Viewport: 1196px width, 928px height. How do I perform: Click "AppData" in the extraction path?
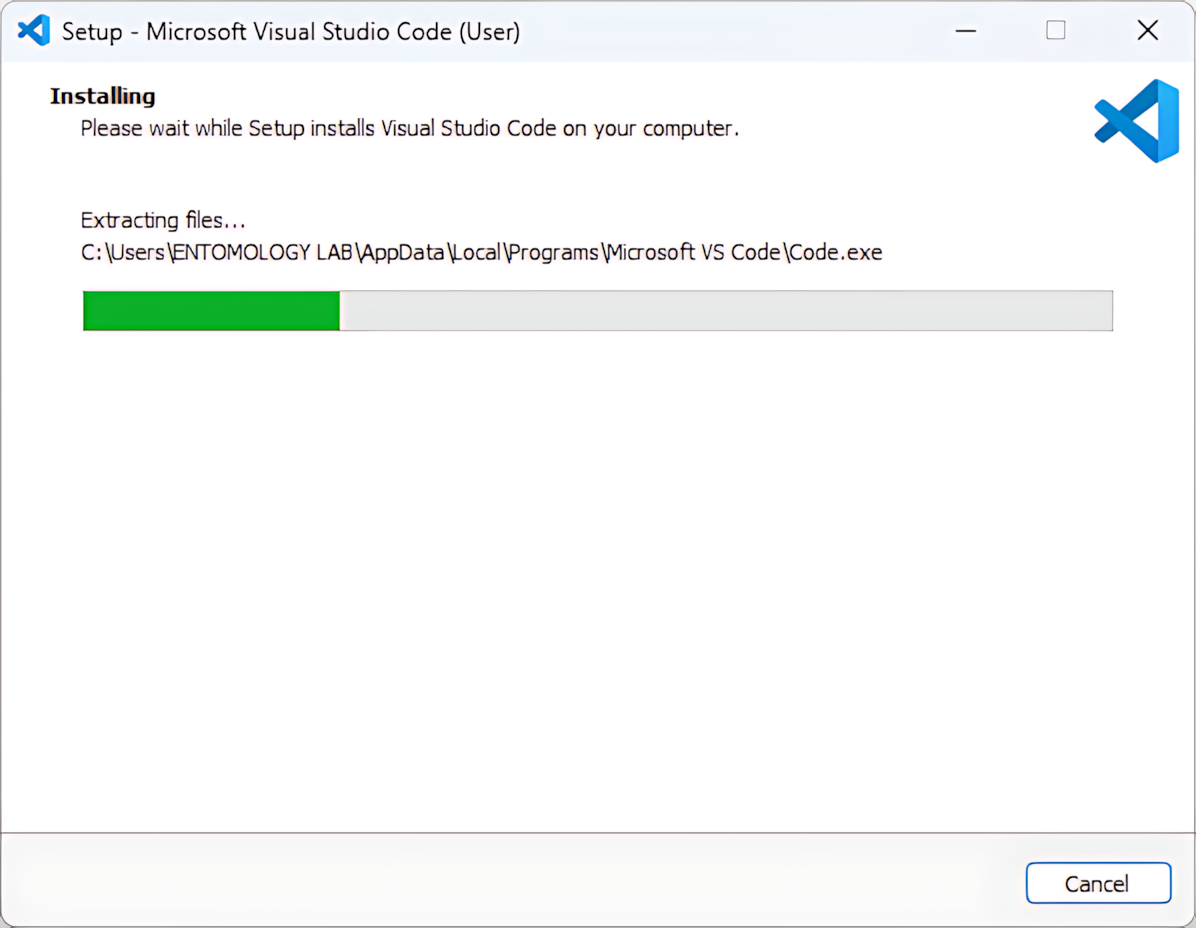click(x=403, y=253)
